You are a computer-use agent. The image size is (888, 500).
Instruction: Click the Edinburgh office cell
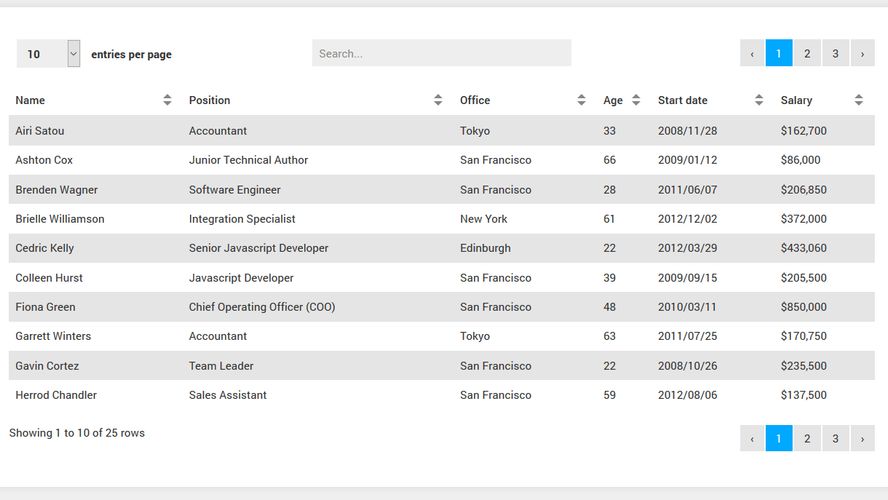485,248
